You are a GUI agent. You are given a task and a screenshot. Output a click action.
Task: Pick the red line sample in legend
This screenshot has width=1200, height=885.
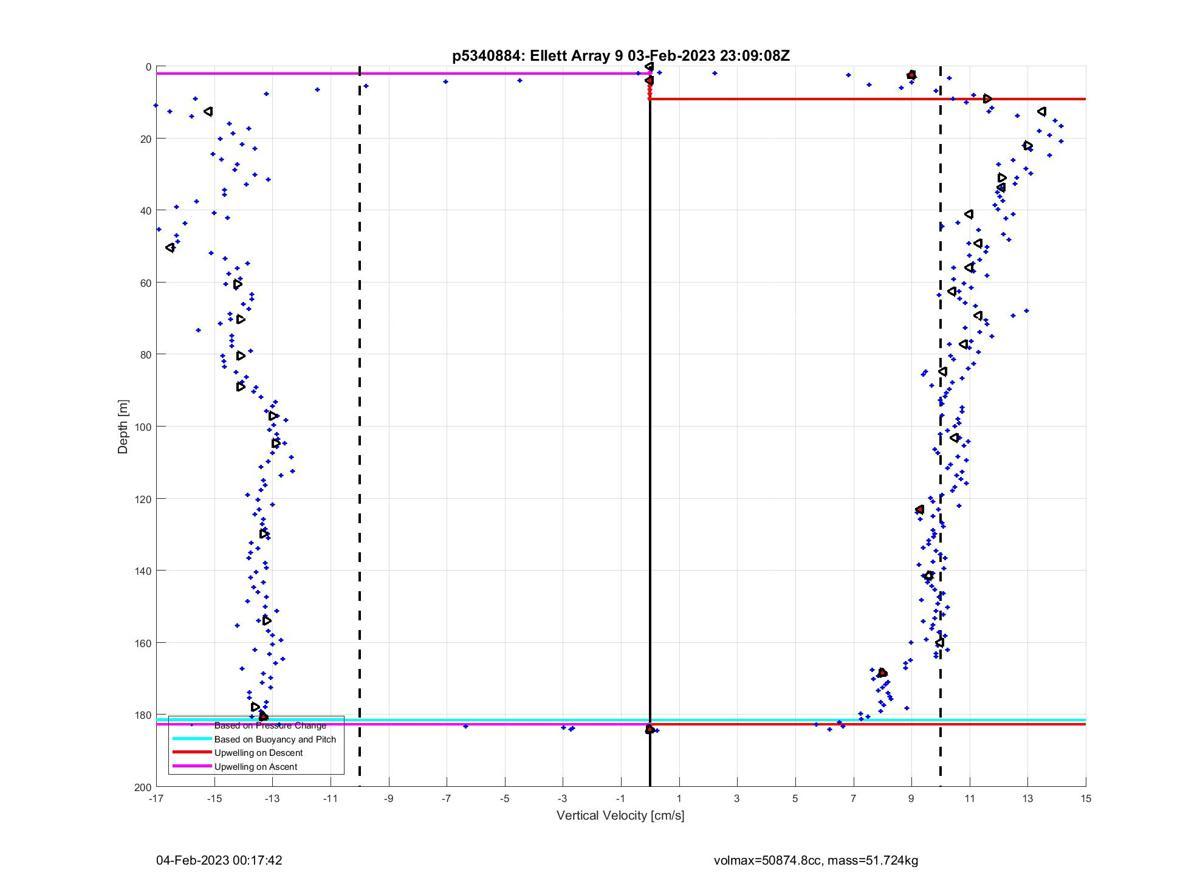[191, 753]
